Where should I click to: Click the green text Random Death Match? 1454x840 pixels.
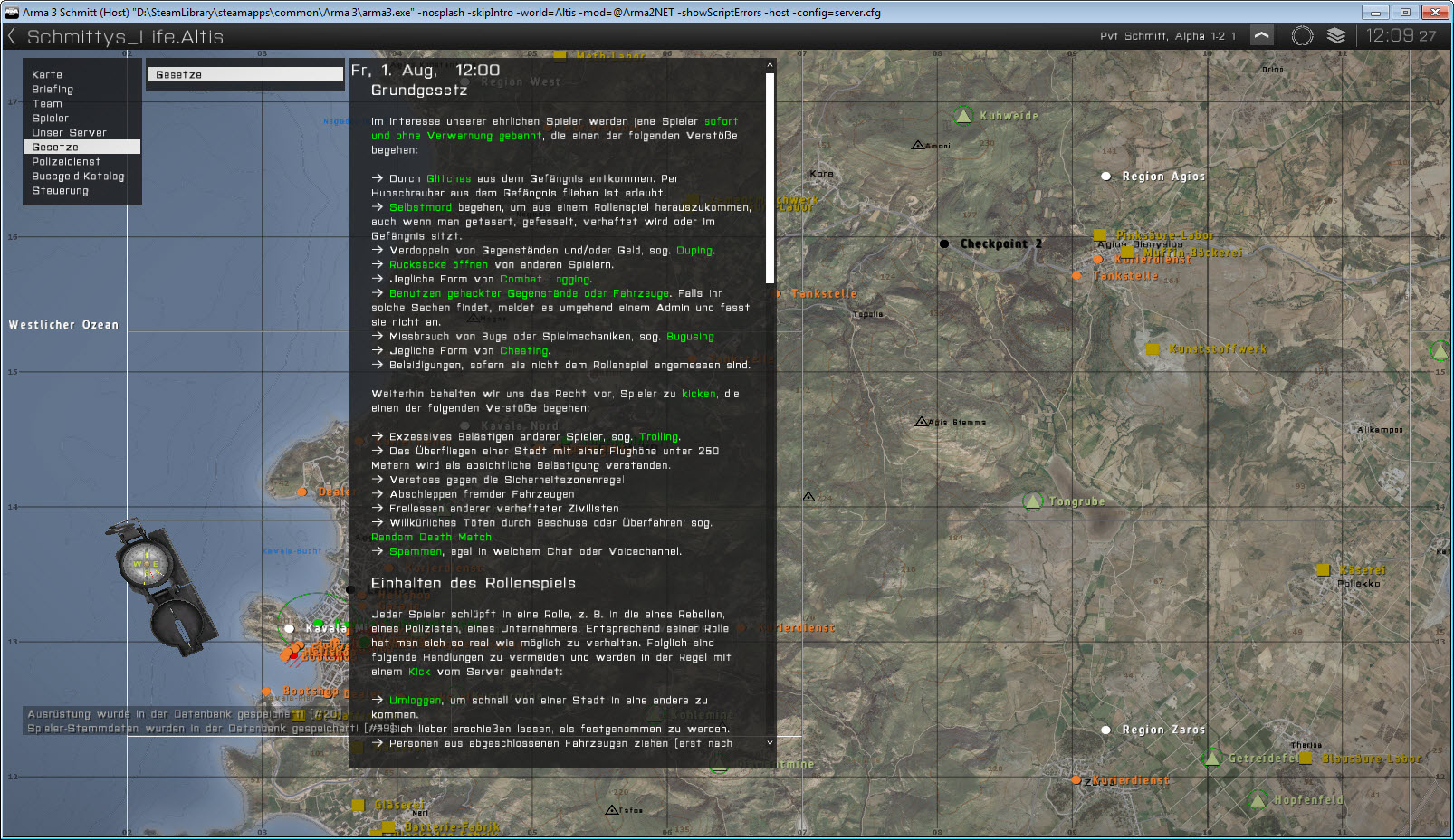click(431, 538)
